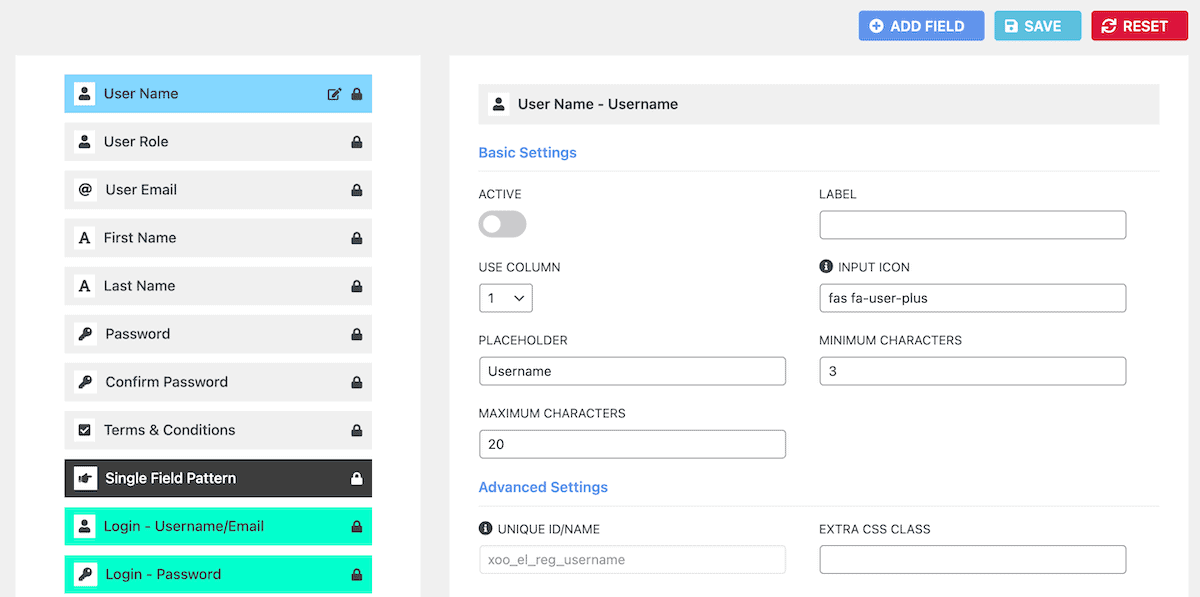1200x597 pixels.
Task: Click the pointing-hand icon on Single Field Pattern
Action: tap(84, 478)
